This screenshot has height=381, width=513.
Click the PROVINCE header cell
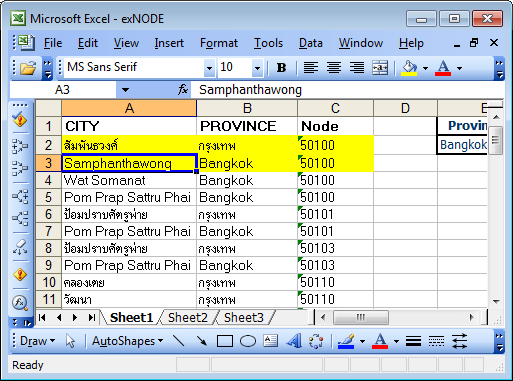tap(247, 126)
